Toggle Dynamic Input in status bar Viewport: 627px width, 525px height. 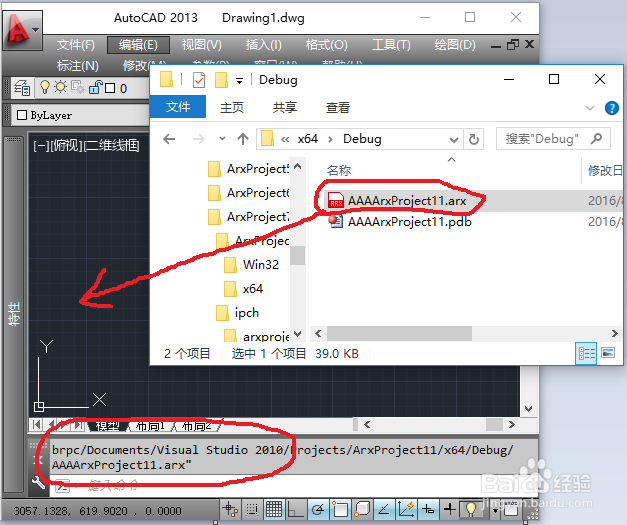pyautogui.click(x=428, y=509)
